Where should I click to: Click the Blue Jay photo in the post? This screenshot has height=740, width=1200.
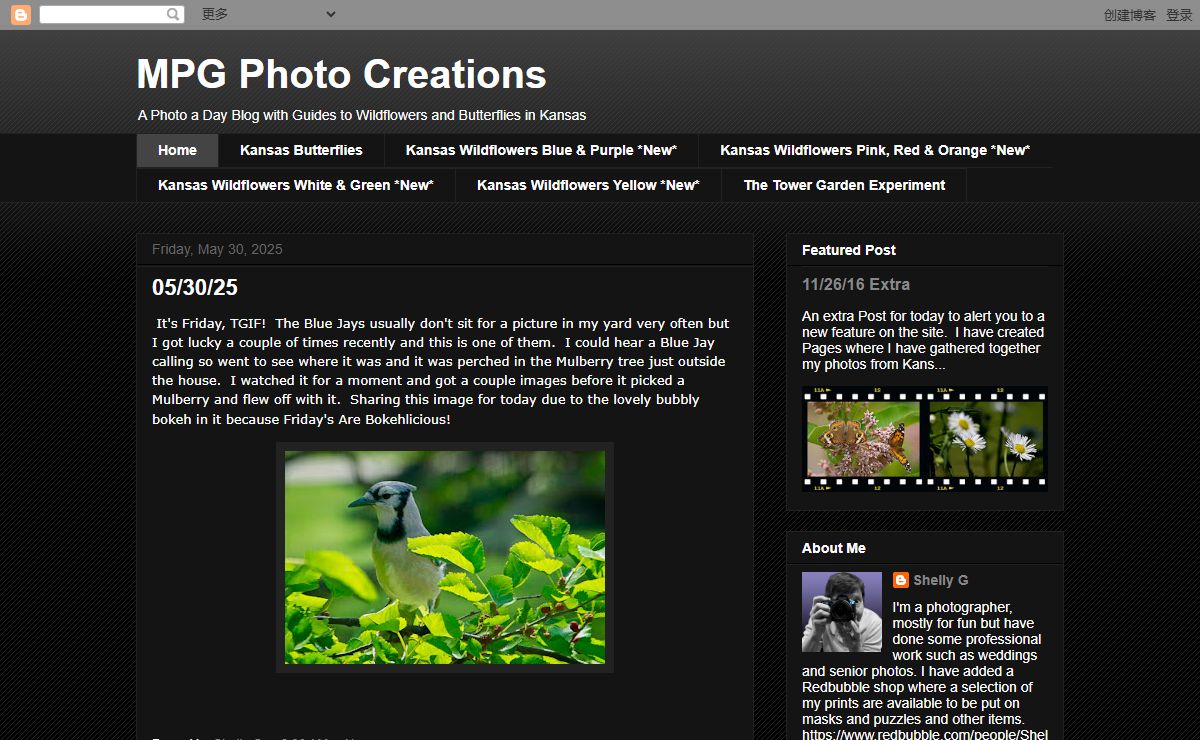click(x=445, y=557)
